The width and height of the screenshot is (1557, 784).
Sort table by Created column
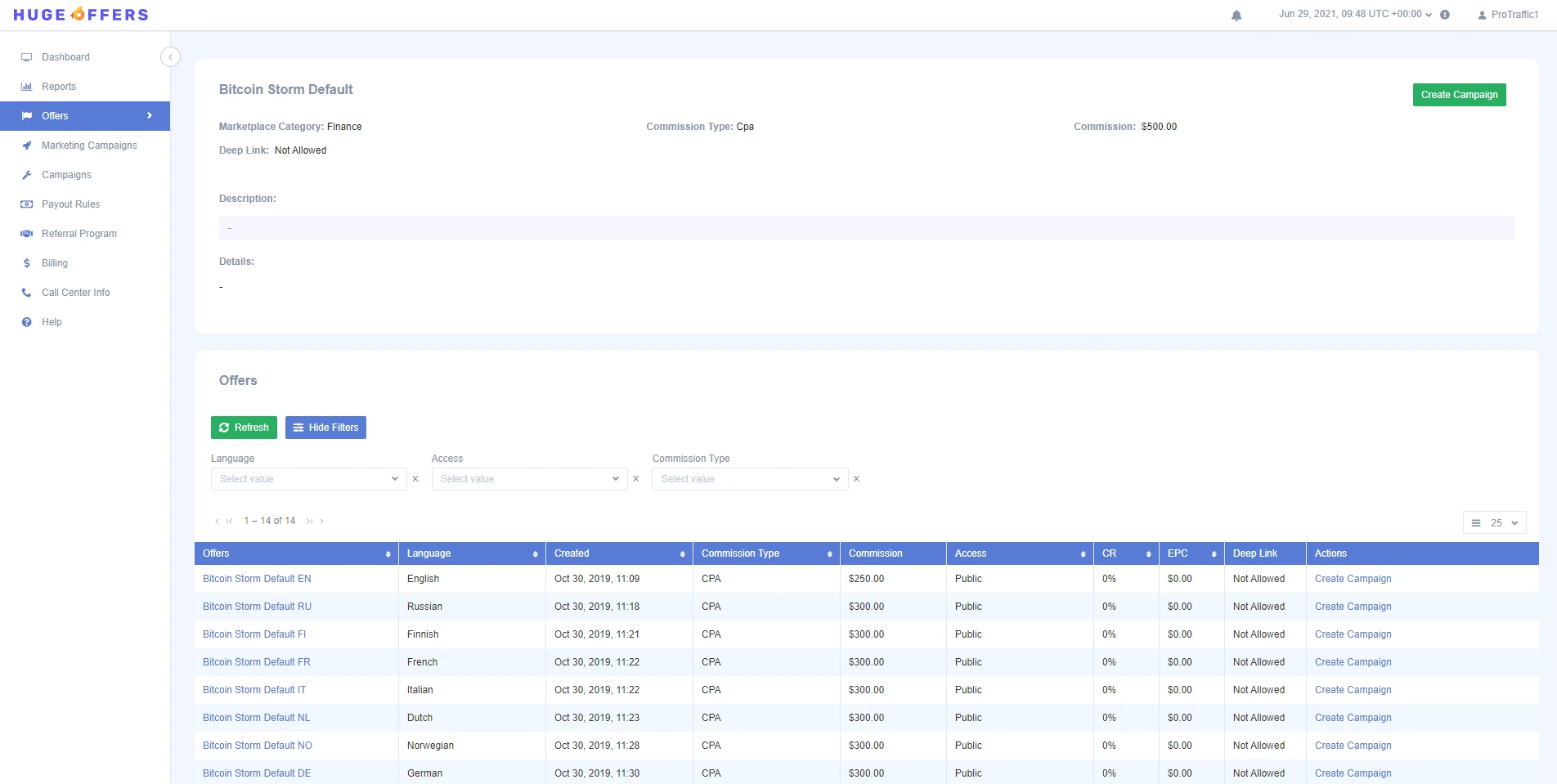click(683, 554)
